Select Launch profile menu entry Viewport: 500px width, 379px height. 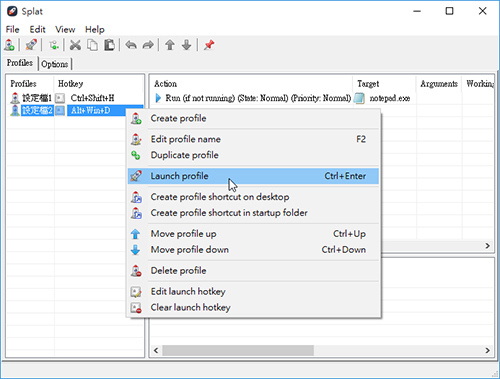pyautogui.click(x=254, y=176)
